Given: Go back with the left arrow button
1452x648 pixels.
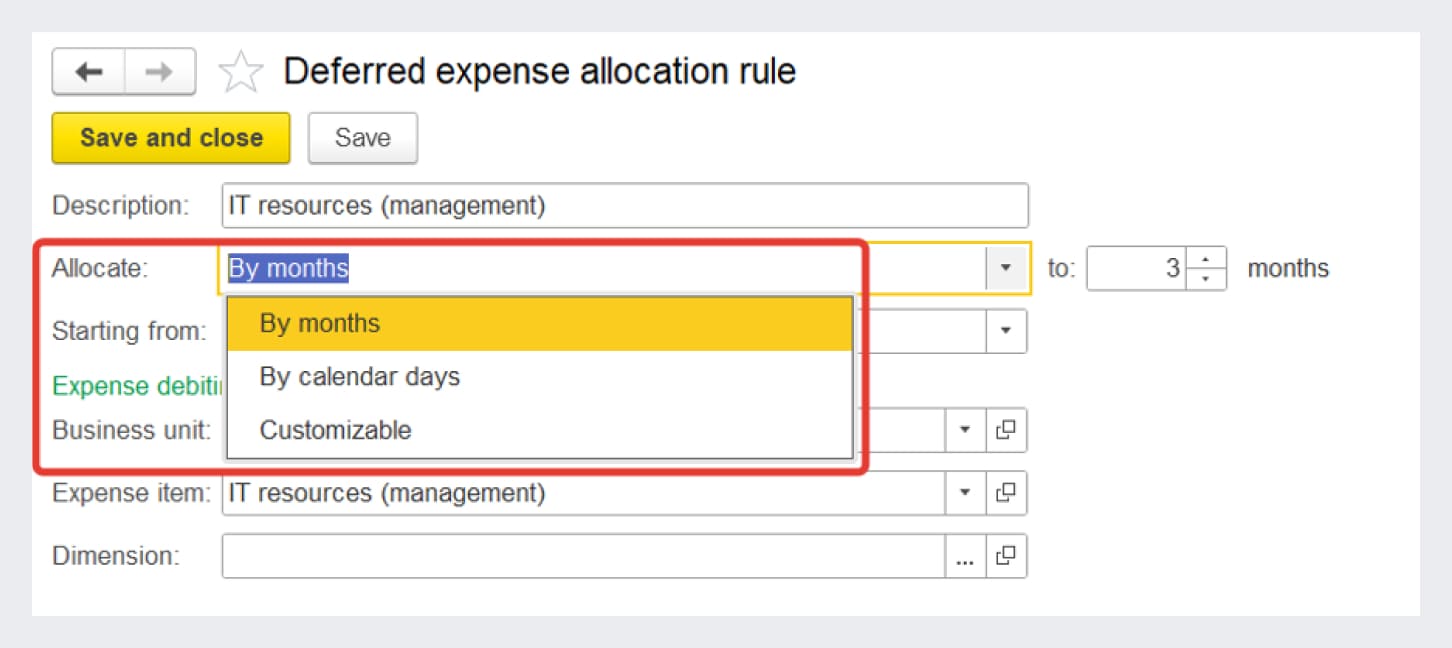Looking at the screenshot, I should click(x=89, y=72).
